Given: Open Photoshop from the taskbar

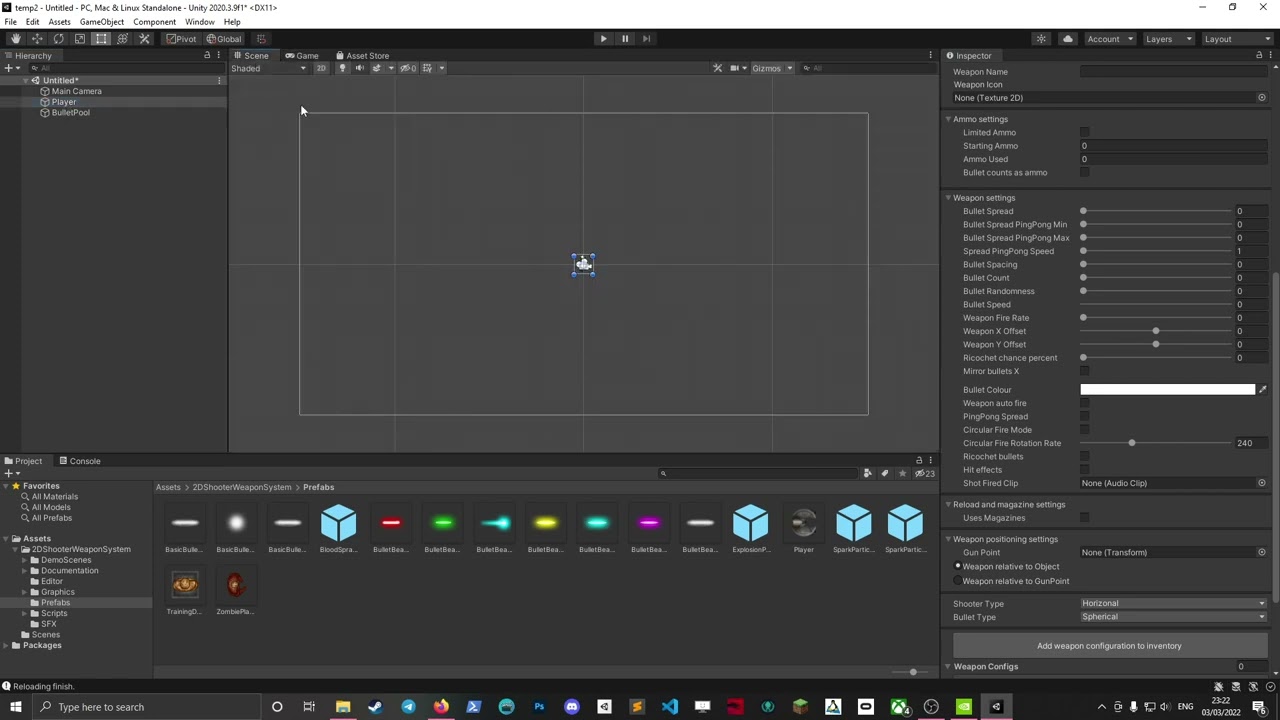Looking at the screenshot, I should pyautogui.click(x=539, y=707).
